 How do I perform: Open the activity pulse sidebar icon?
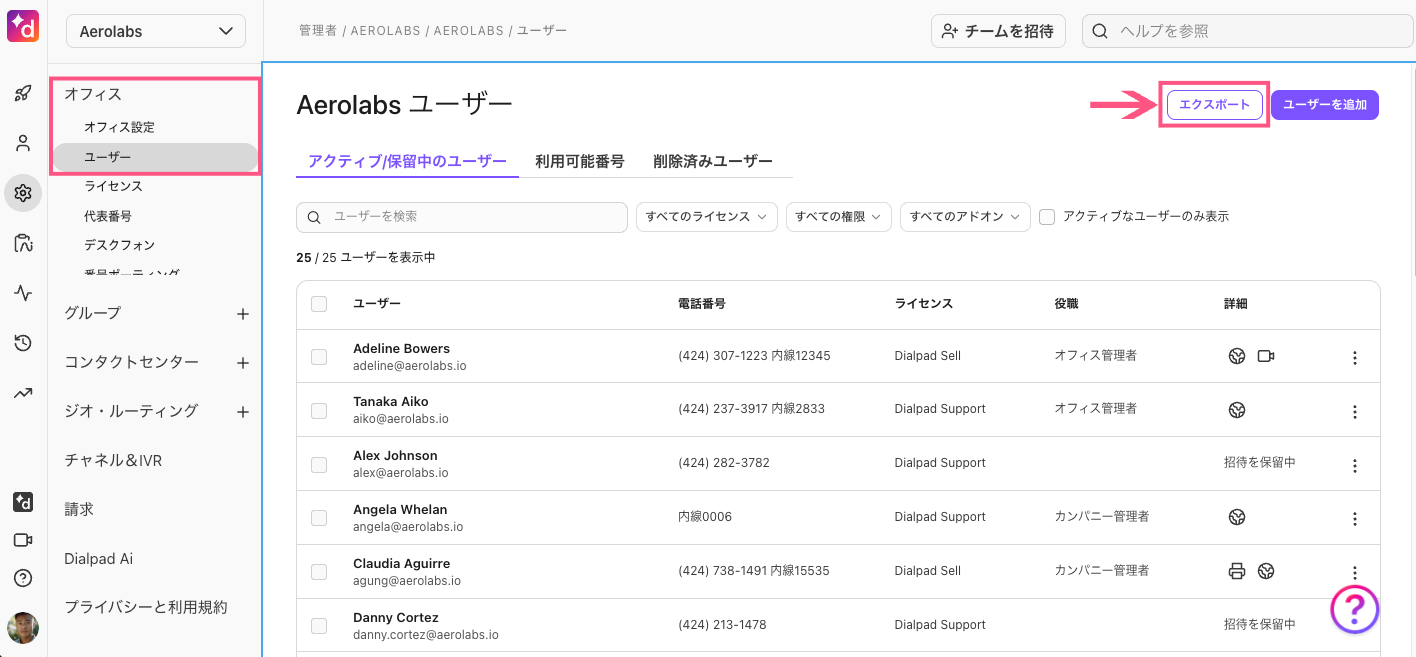[x=23, y=293]
